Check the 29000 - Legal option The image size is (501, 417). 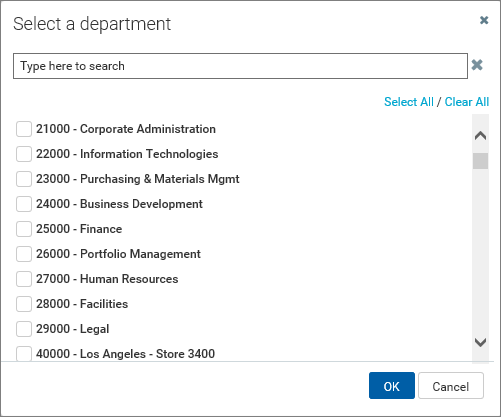24,329
